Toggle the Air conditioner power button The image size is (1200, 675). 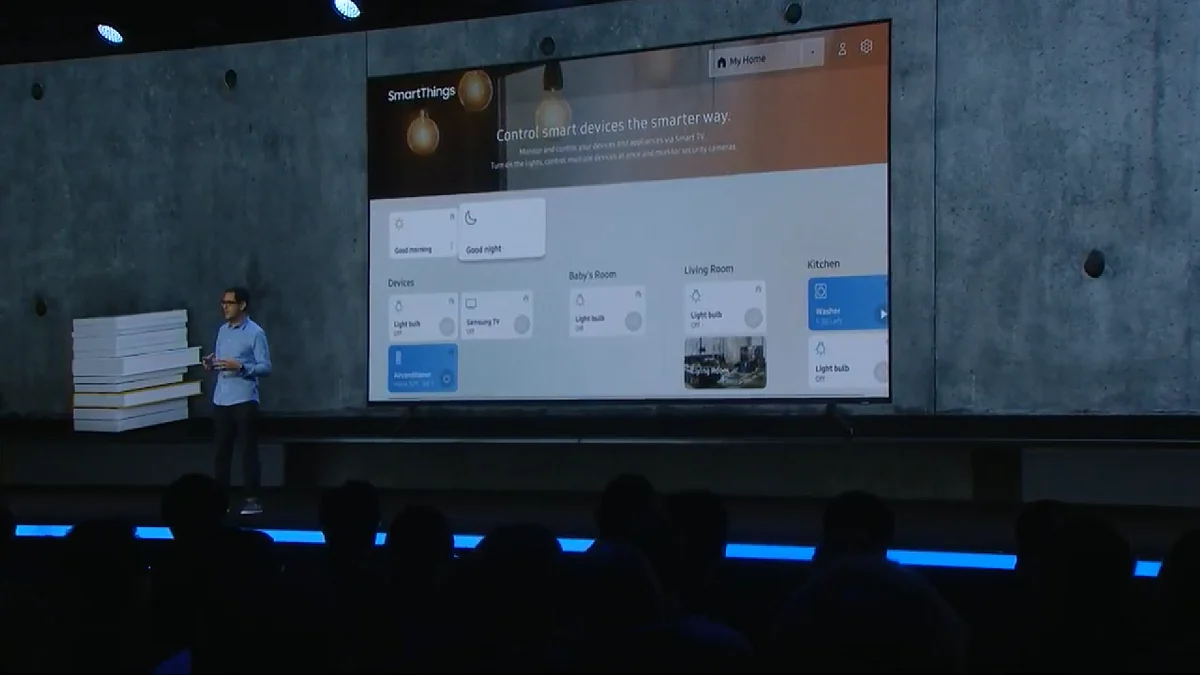446,380
